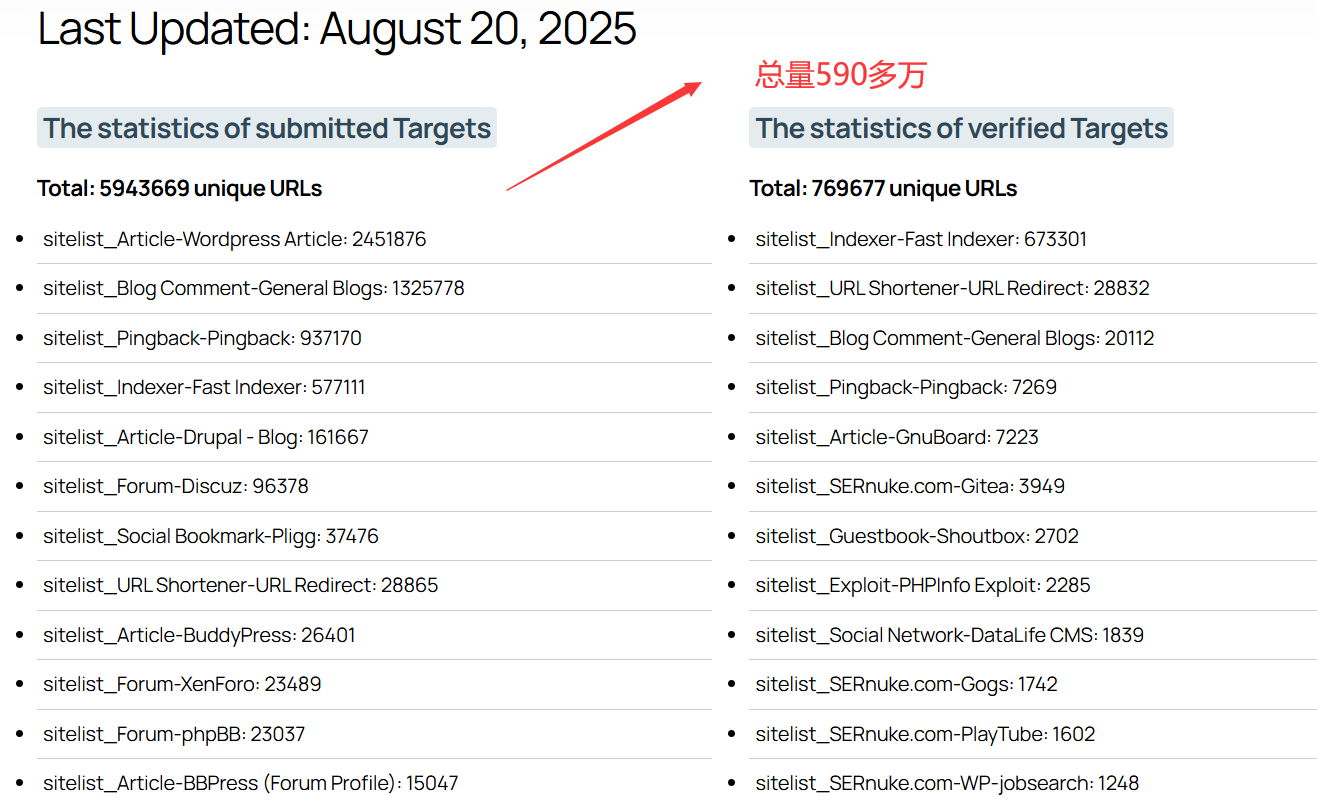Click 'sitelist_Blog Comment-General Blogs: 20112' row
This screenshot has height=800, width=1317.
tap(1033, 338)
